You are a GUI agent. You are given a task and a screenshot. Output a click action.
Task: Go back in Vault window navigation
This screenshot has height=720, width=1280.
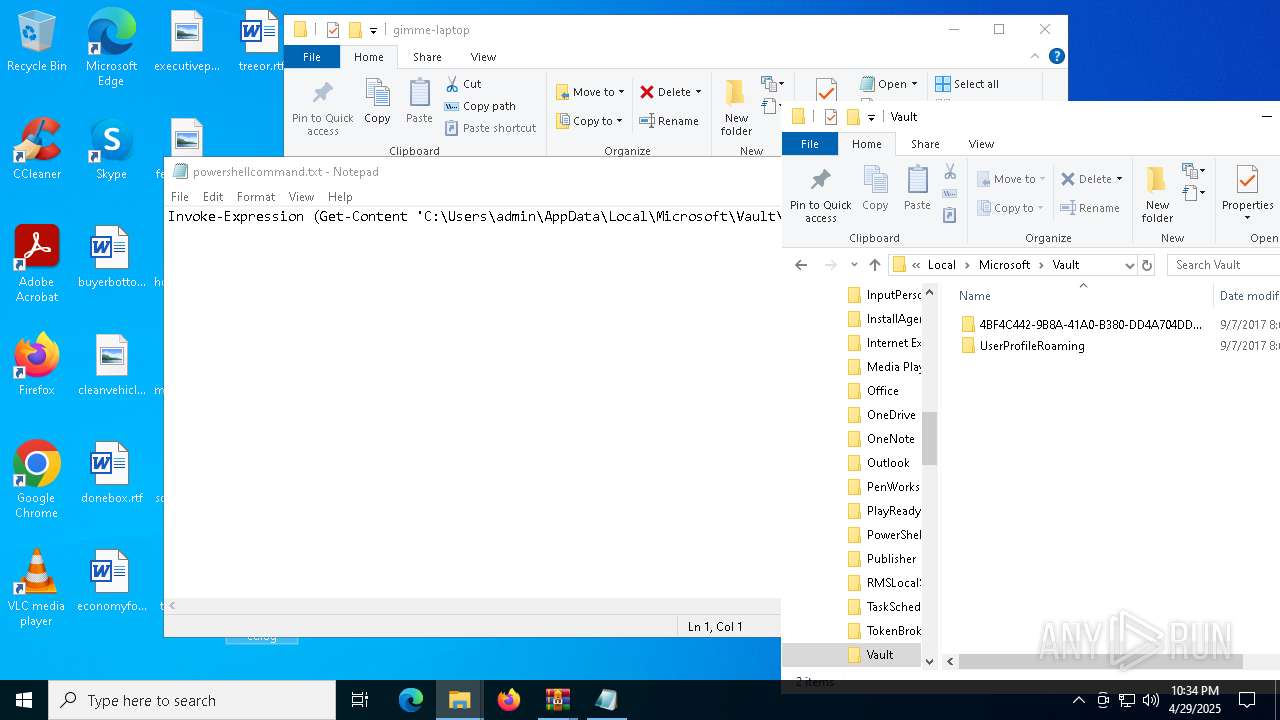801,265
